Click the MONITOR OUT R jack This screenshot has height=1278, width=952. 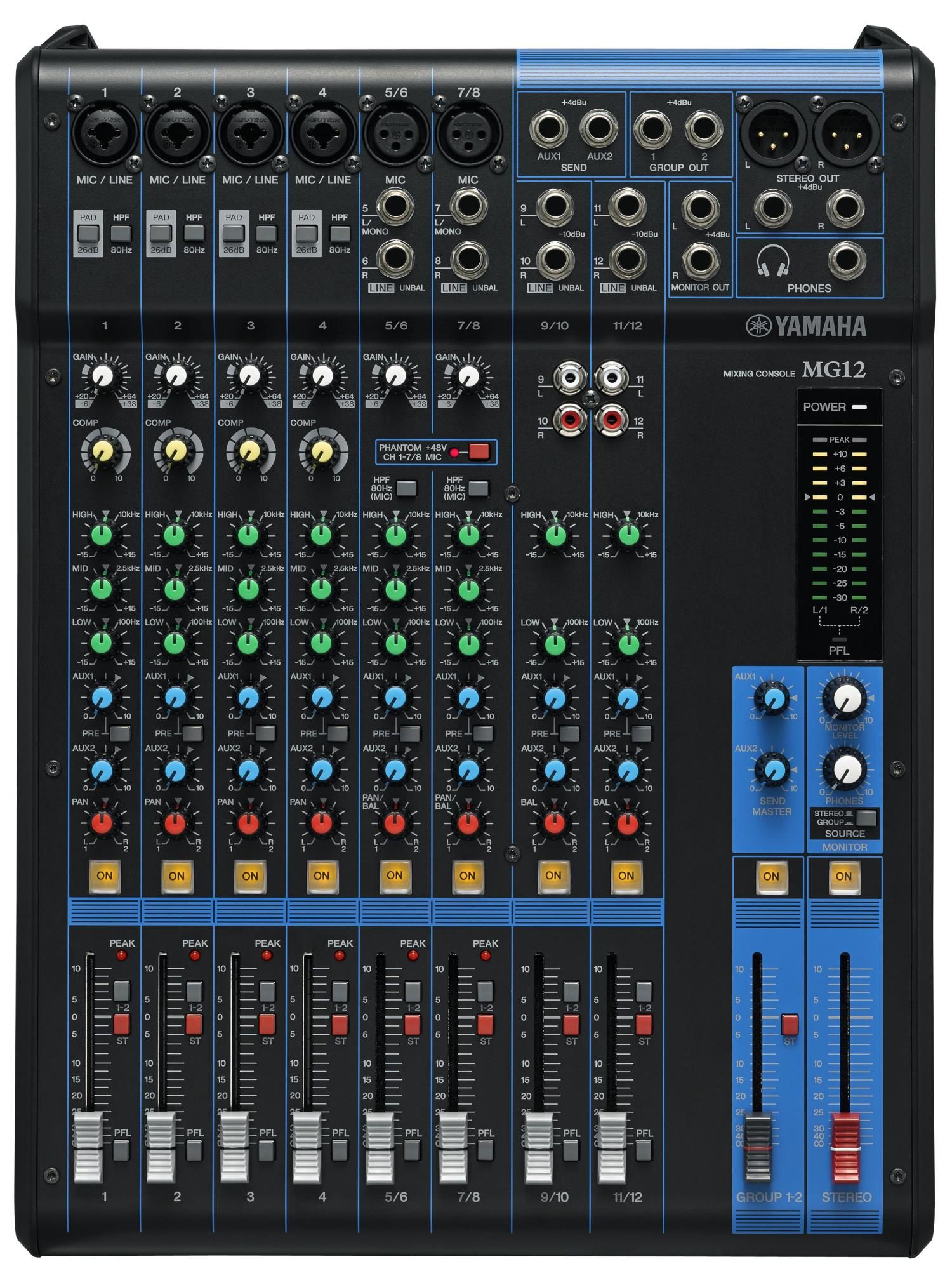[x=700, y=260]
